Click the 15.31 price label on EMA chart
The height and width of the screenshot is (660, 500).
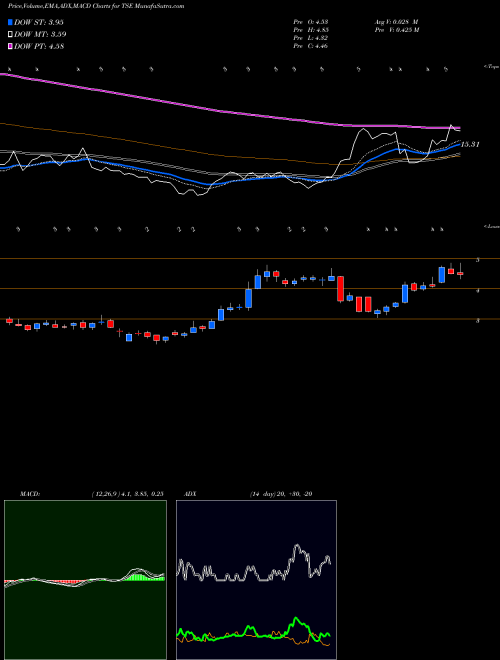[x=471, y=144]
